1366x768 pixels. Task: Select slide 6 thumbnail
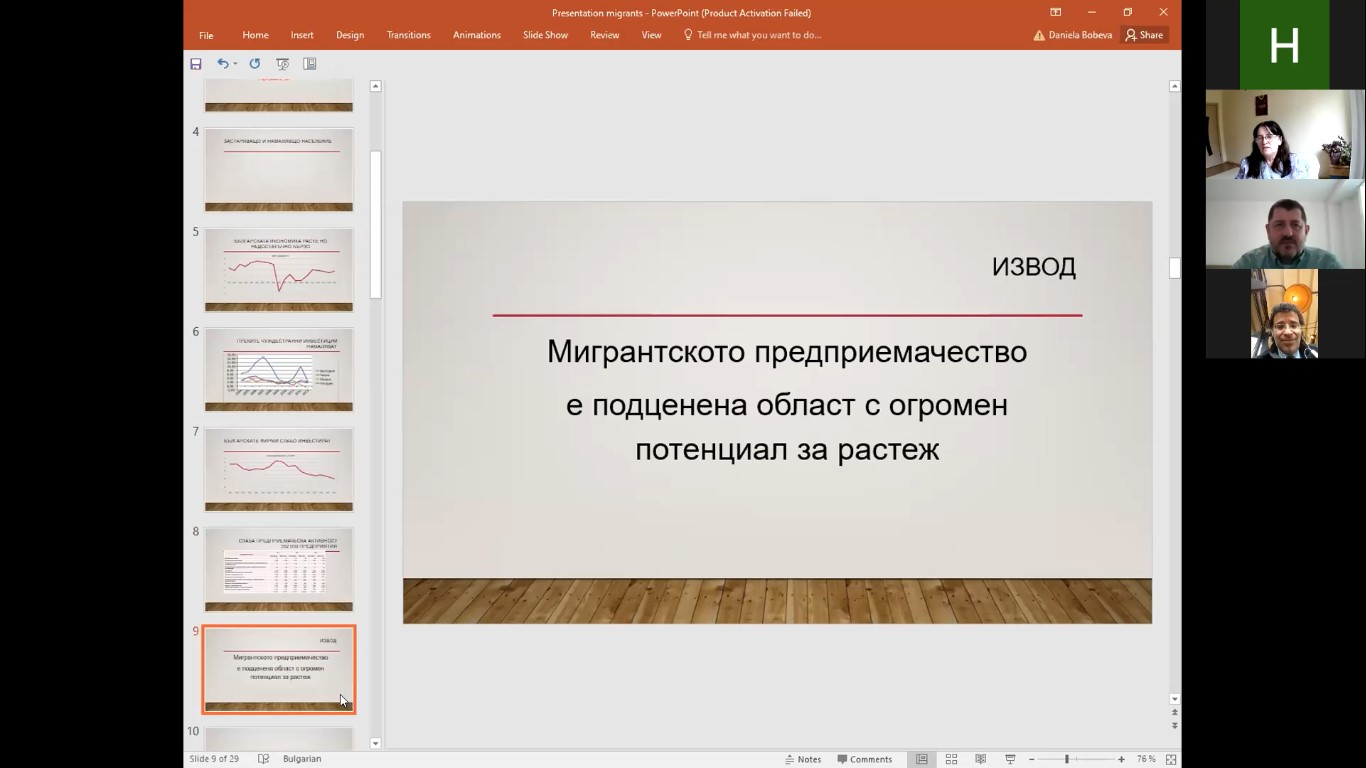(279, 370)
